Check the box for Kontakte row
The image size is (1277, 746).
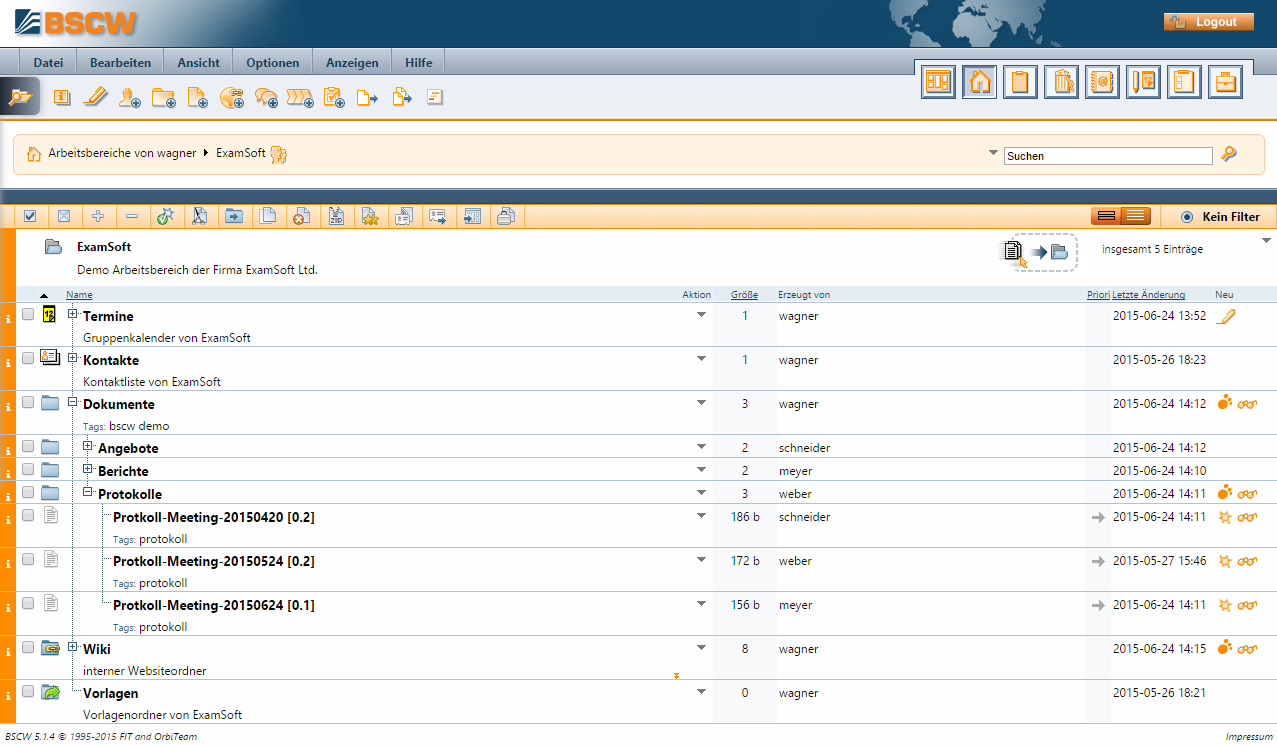28,359
